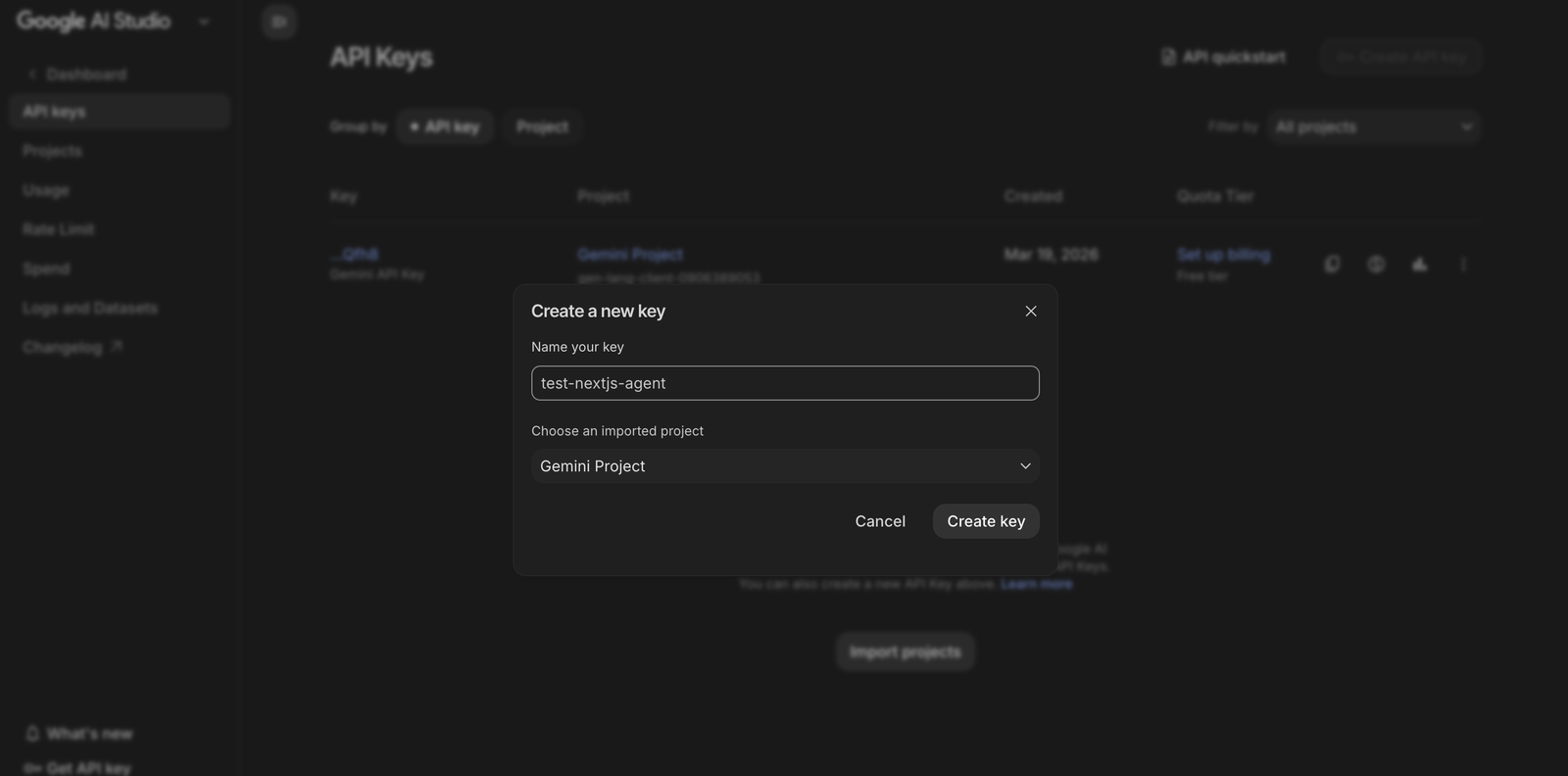
Task: Open the Google AI Studio dropdown arrow
Action: 204,22
